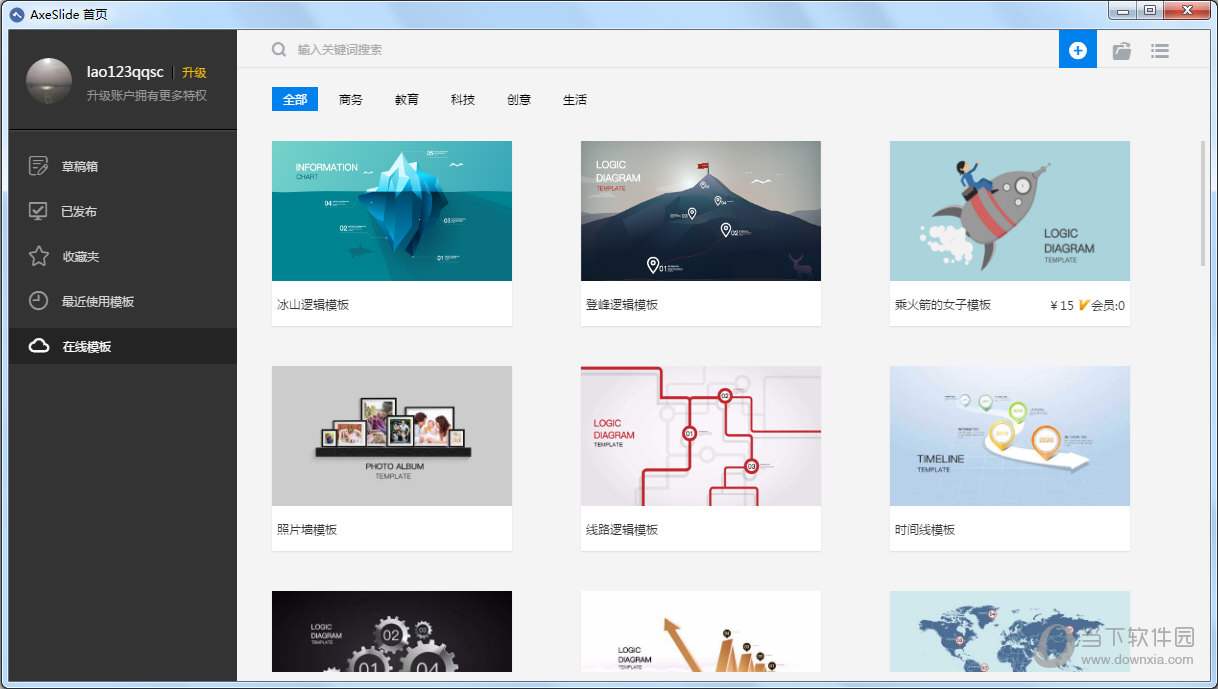This screenshot has height=689, width=1218.
Task: Click the AxeSlide app logo in title bar
Action: (17, 13)
